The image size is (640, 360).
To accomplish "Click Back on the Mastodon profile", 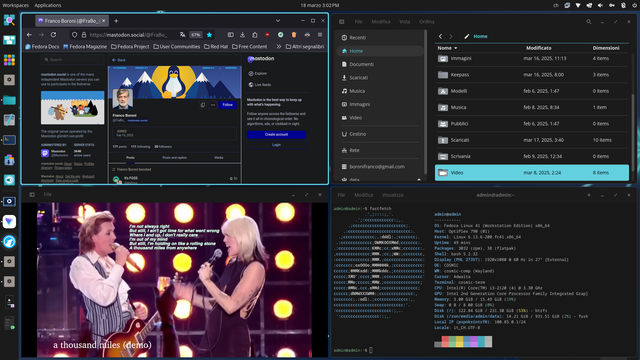I will [x=119, y=60].
